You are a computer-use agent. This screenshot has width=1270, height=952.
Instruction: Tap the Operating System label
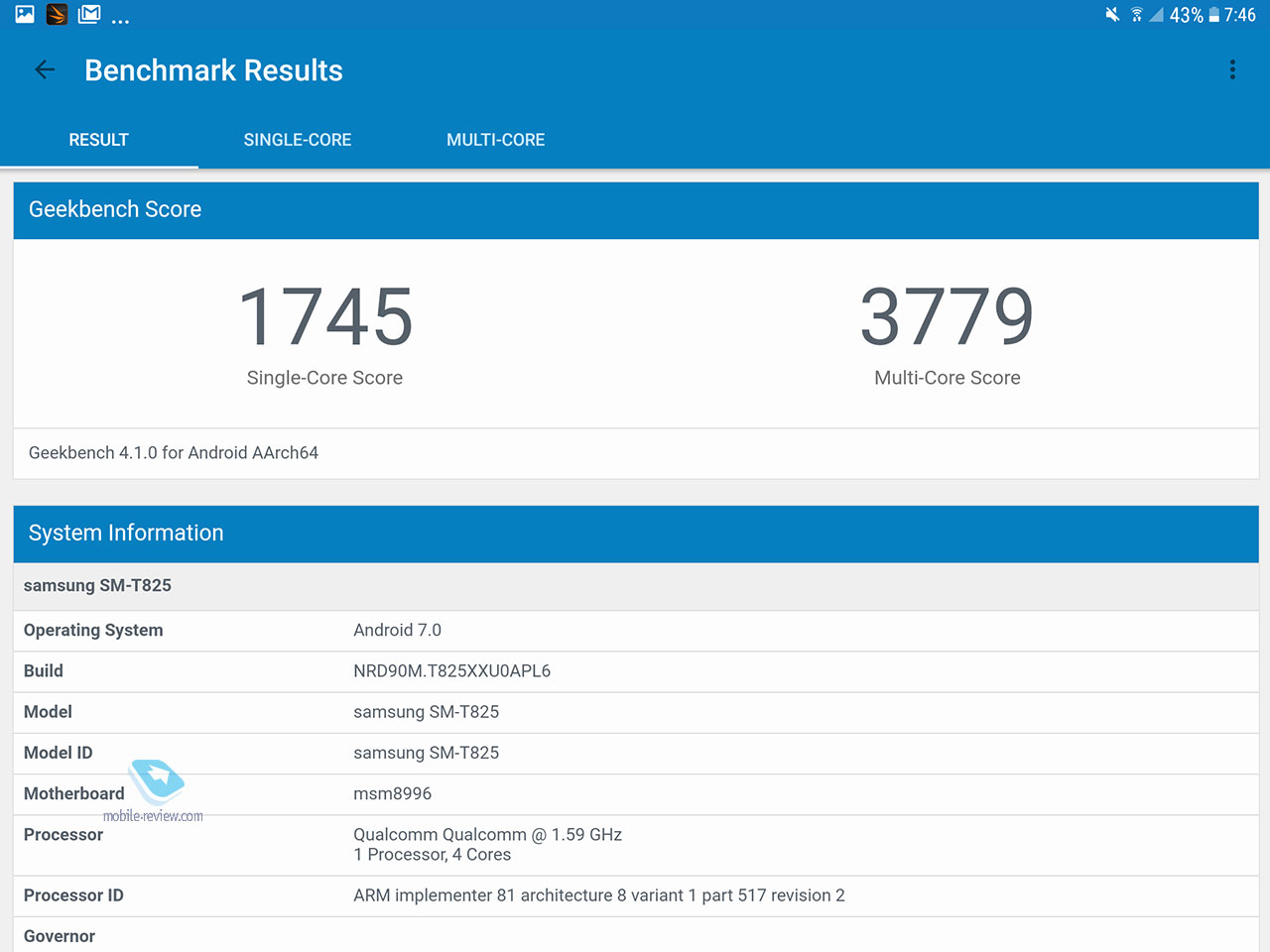click(x=93, y=631)
